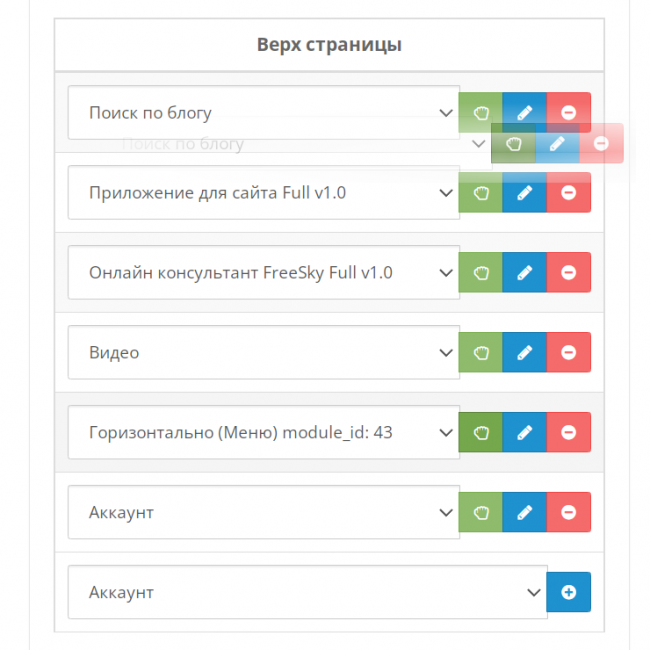Edit the Онлайн консультант FreeSky module
The width and height of the screenshot is (650, 650).
[524, 272]
